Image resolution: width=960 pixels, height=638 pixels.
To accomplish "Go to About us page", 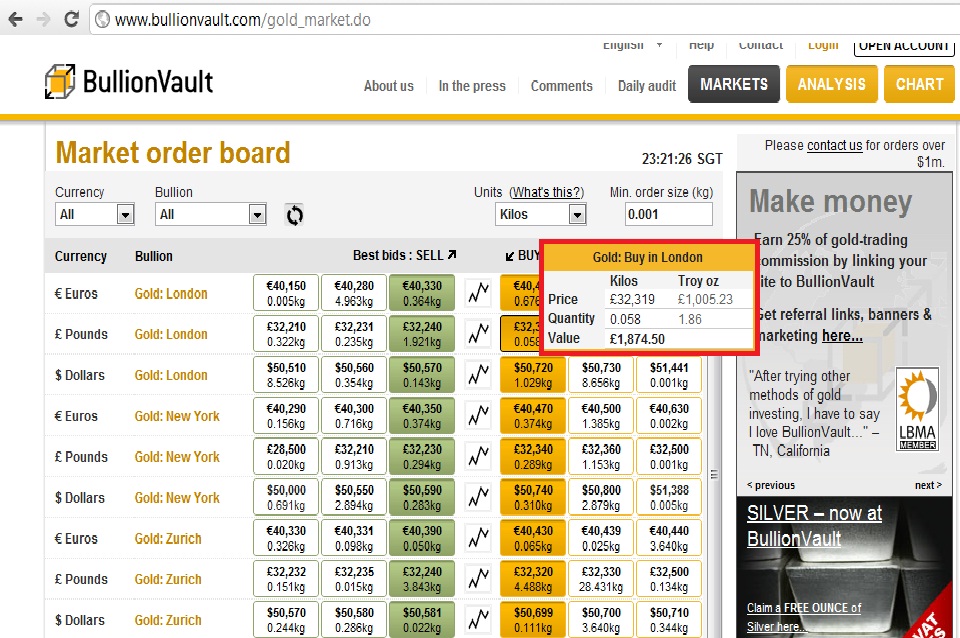I will pyautogui.click(x=389, y=86).
